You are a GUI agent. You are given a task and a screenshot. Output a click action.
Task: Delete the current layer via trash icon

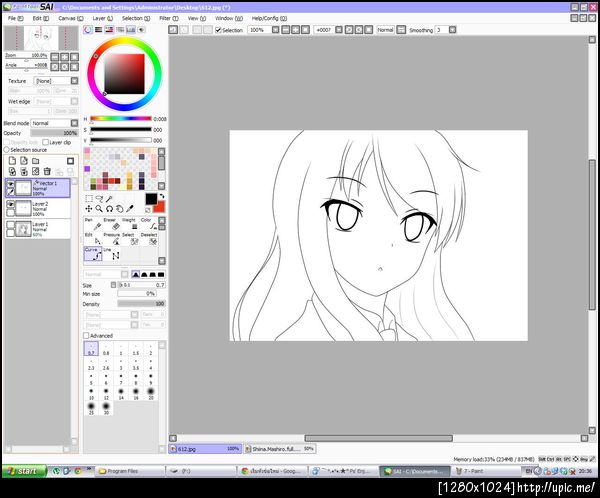[x=47, y=171]
